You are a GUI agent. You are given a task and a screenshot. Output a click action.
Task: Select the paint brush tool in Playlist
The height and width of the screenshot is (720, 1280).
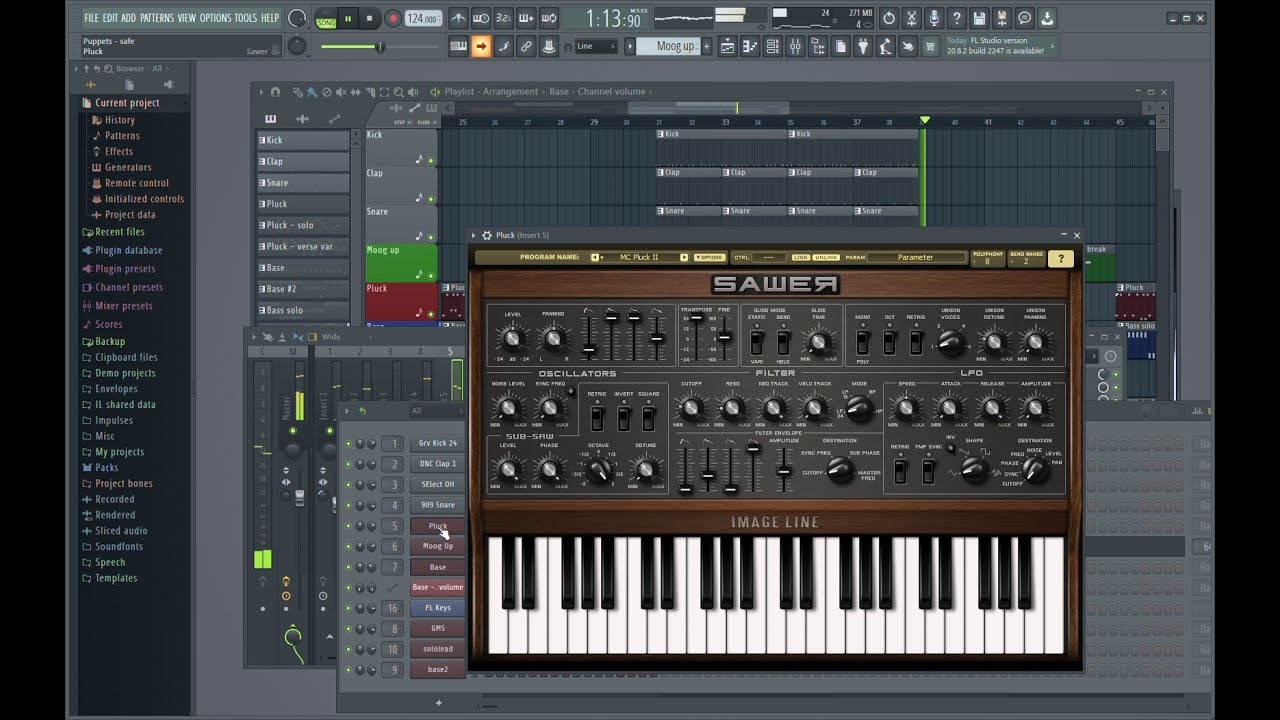click(312, 92)
